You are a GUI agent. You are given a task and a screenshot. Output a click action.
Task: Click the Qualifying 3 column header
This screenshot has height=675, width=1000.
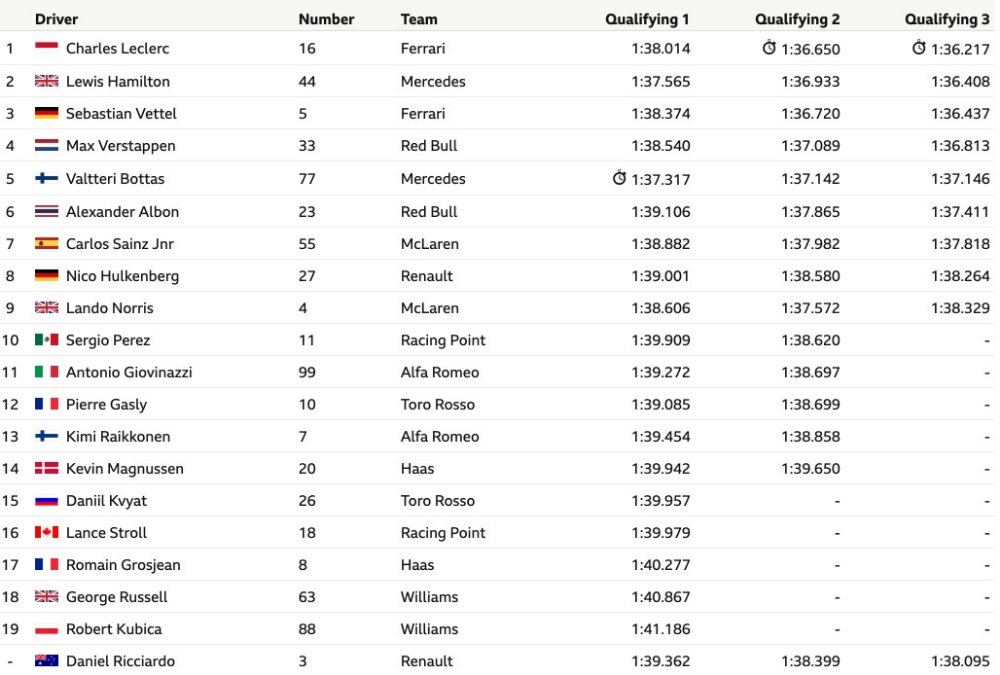947,19
